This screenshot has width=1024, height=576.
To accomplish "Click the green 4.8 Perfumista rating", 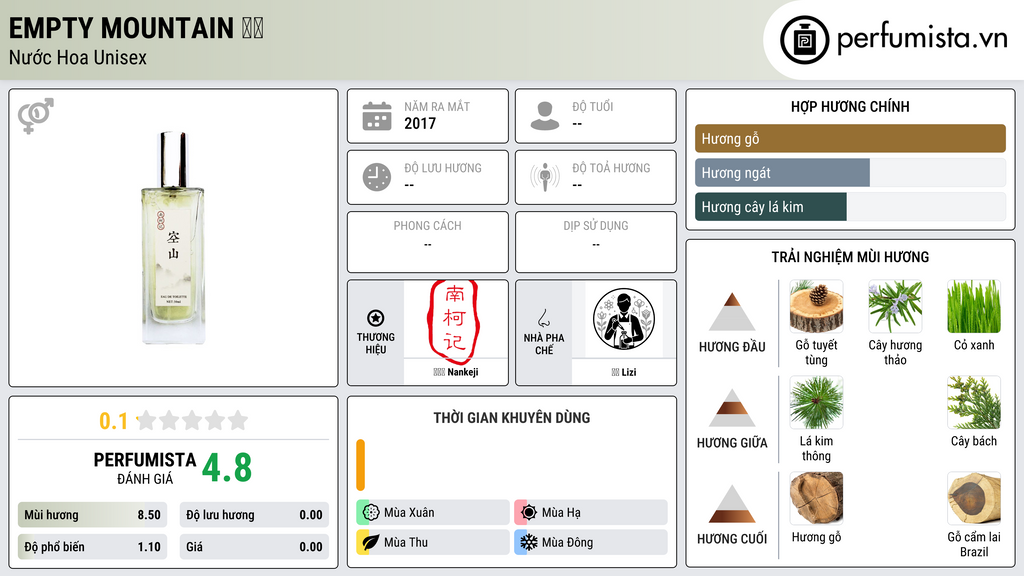I will pos(227,468).
